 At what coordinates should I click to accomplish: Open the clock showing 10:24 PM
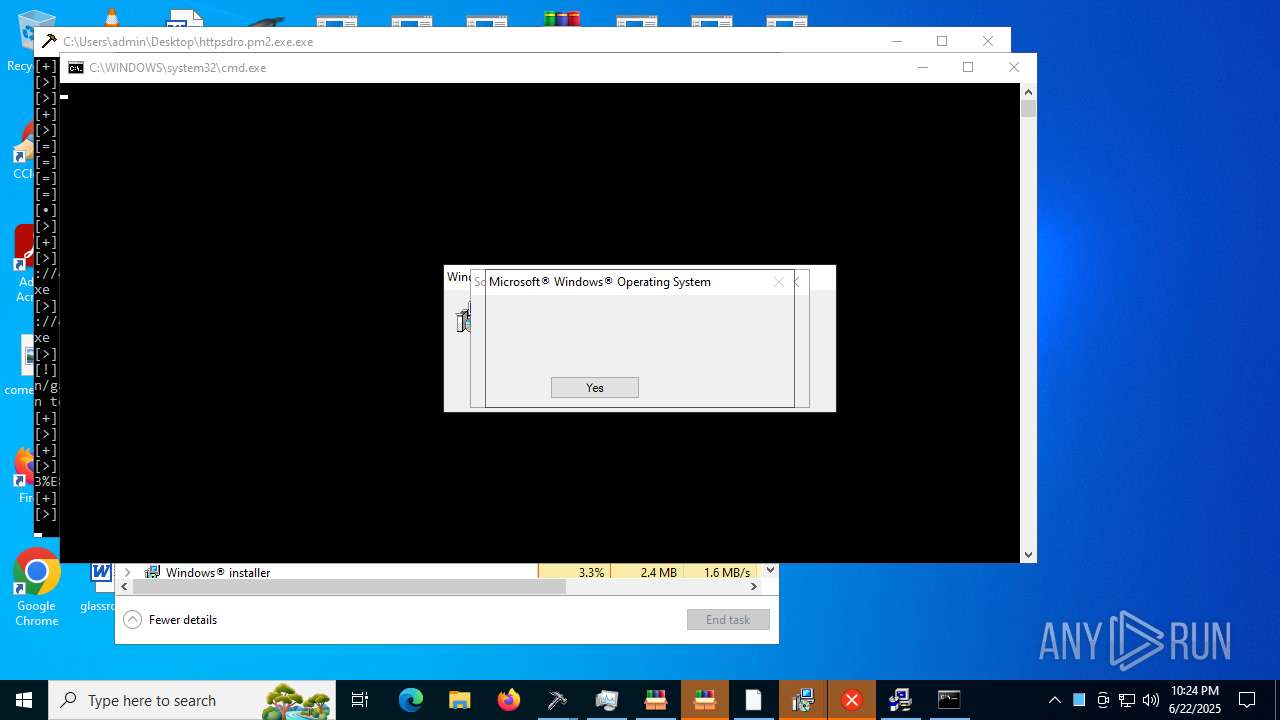coord(1195,700)
